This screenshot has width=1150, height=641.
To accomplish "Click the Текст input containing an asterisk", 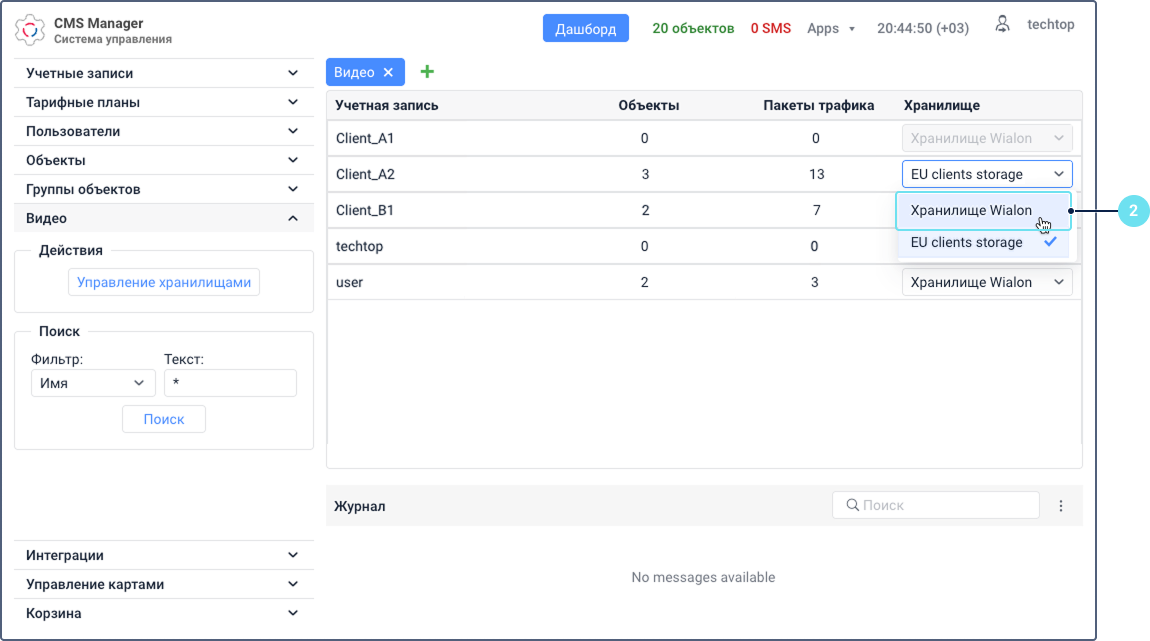I will point(230,383).
